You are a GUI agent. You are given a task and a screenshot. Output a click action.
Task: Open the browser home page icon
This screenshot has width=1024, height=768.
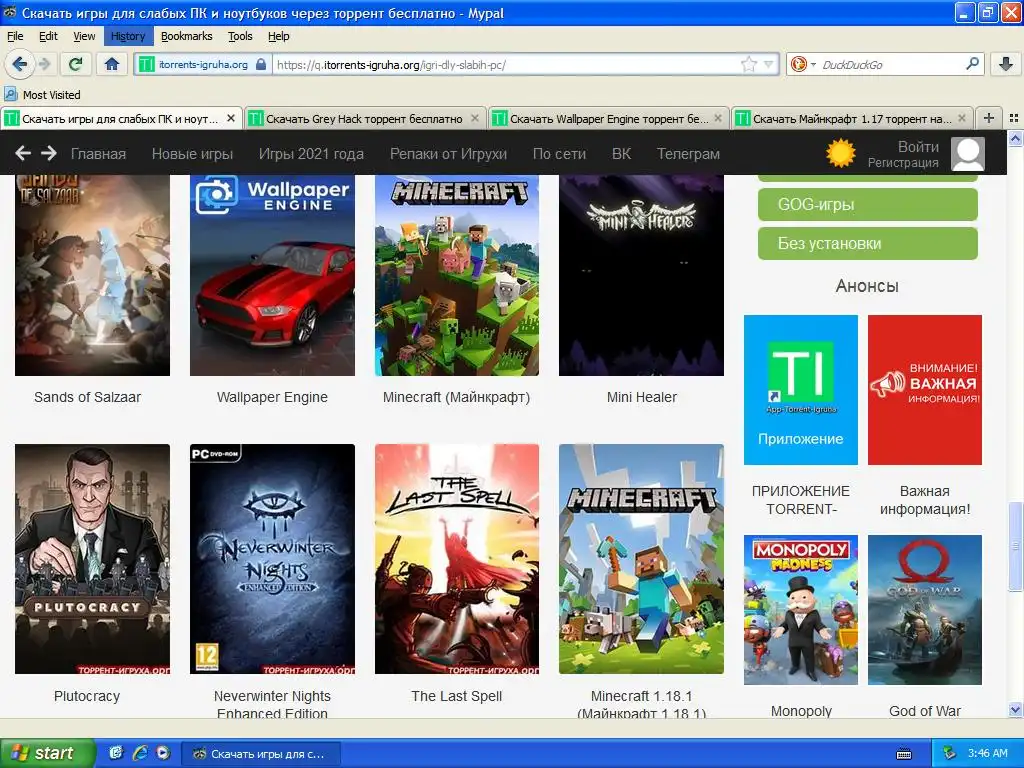pyautogui.click(x=112, y=64)
